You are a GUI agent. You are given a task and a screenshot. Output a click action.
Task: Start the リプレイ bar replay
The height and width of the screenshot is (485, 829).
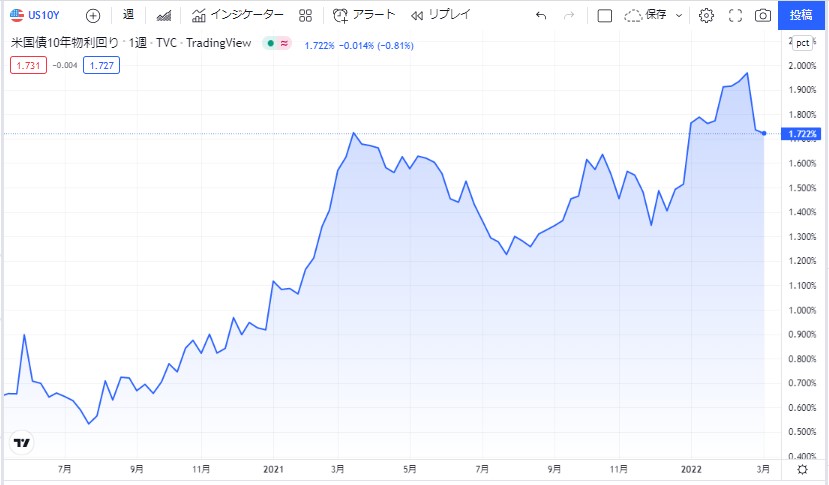pos(445,15)
